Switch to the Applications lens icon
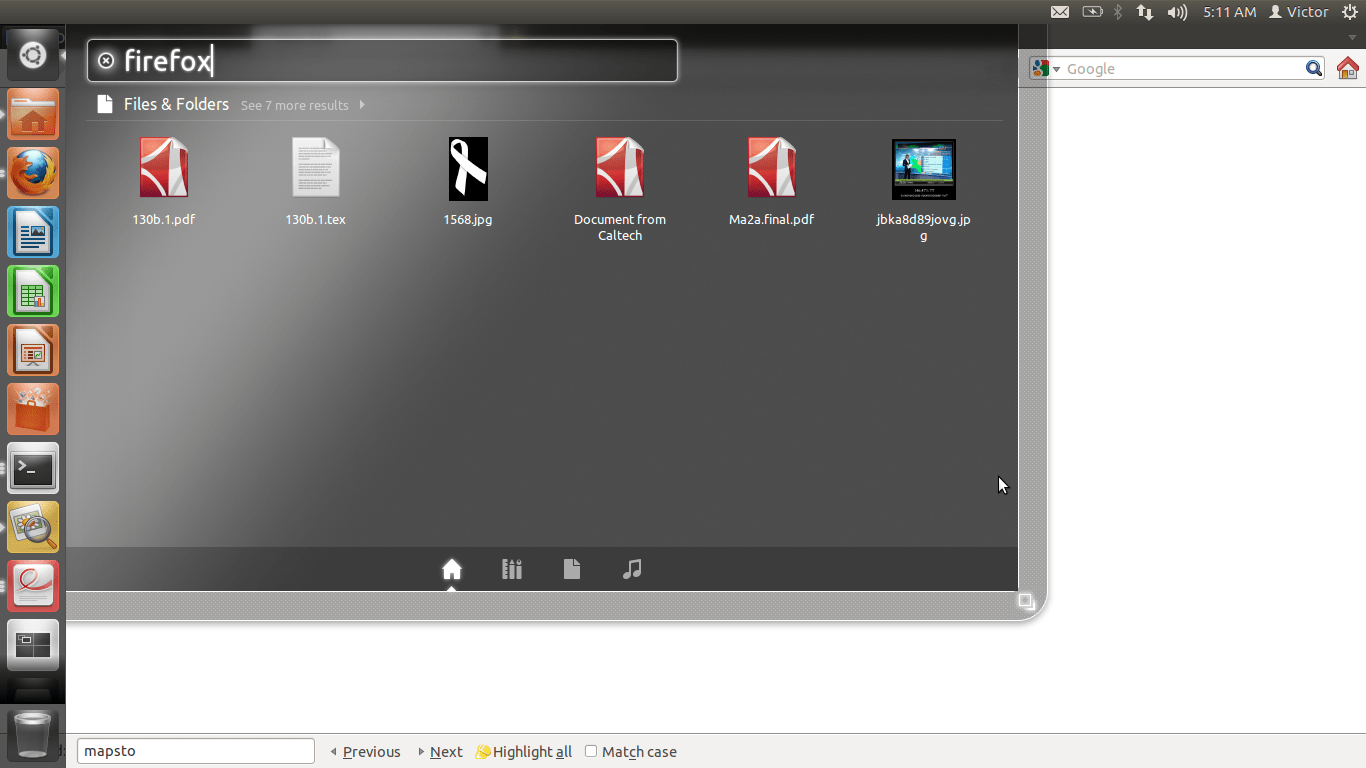Image resolution: width=1366 pixels, height=768 pixels. [x=512, y=569]
